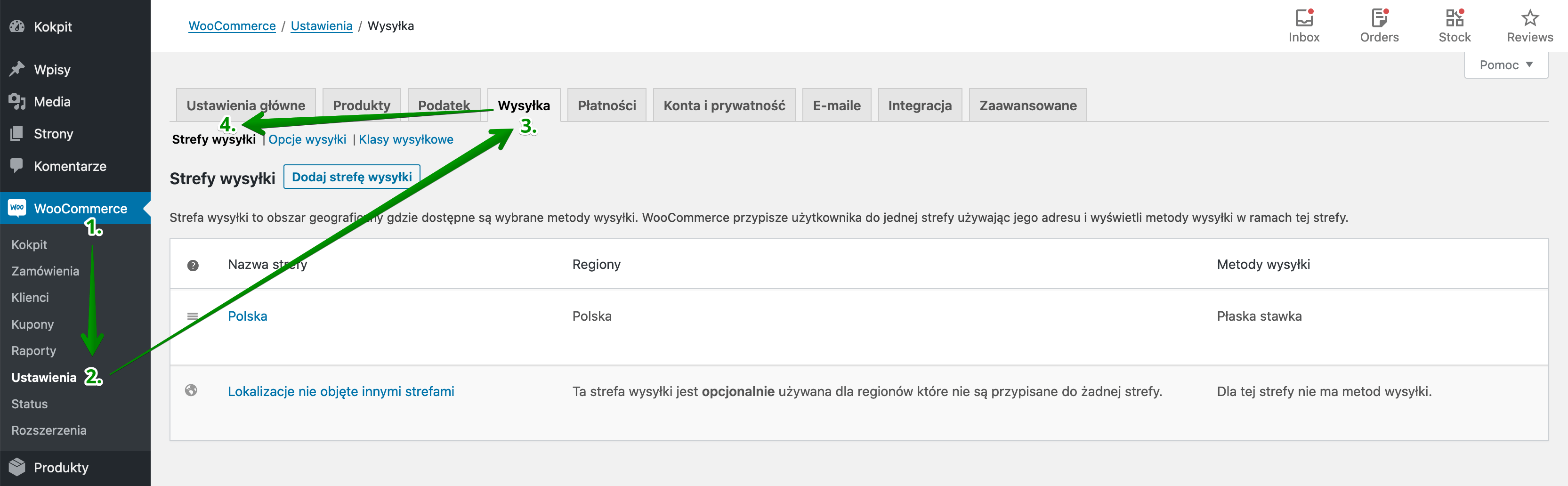1568x486 pixels.
Task: Open Zamówienia in the WooCommerce submenu
Action: pyautogui.click(x=45, y=271)
